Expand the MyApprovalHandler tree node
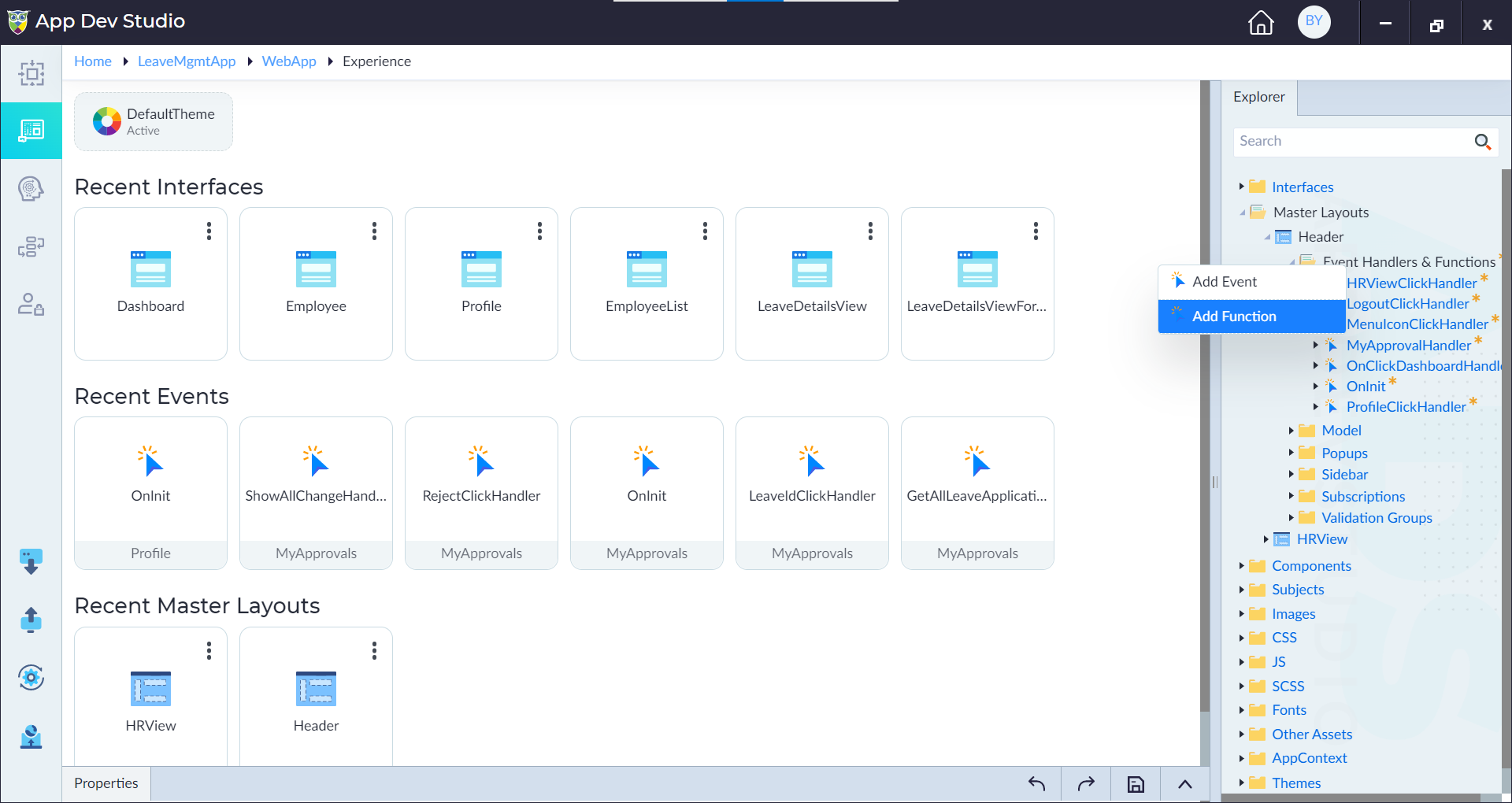1512x803 pixels. pyautogui.click(x=1315, y=345)
